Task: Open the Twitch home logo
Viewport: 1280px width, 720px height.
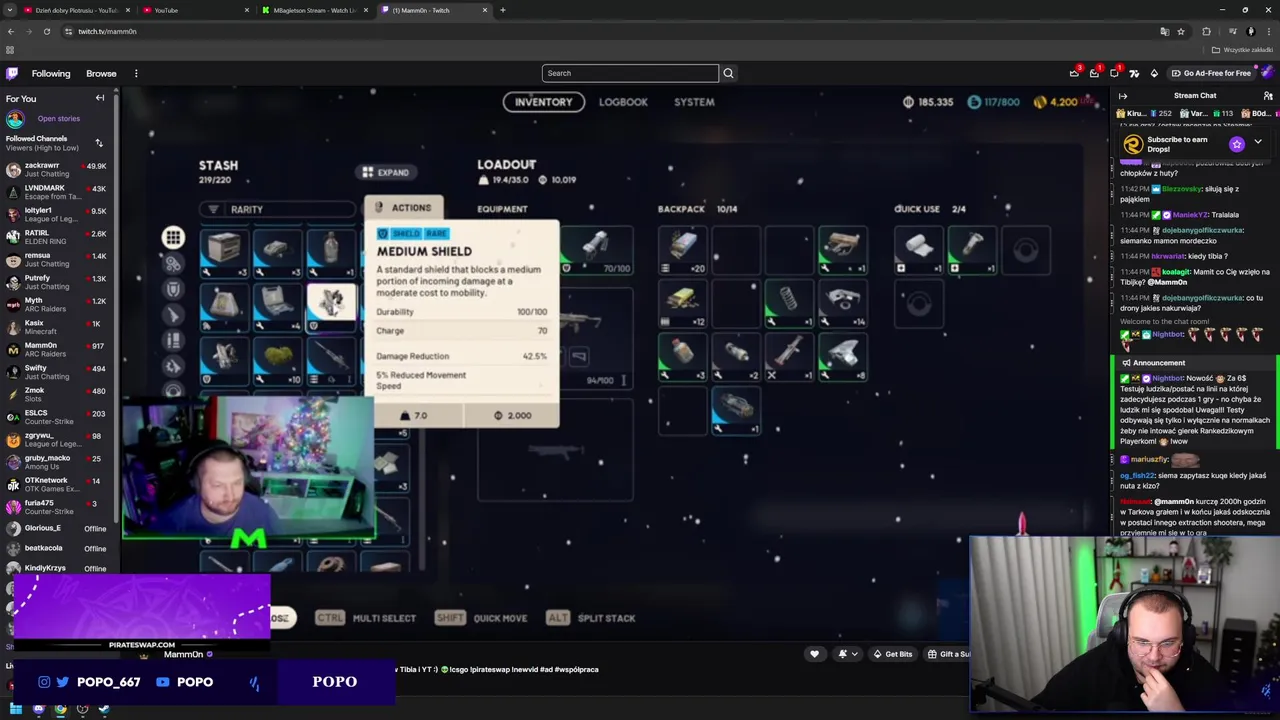Action: point(12,73)
